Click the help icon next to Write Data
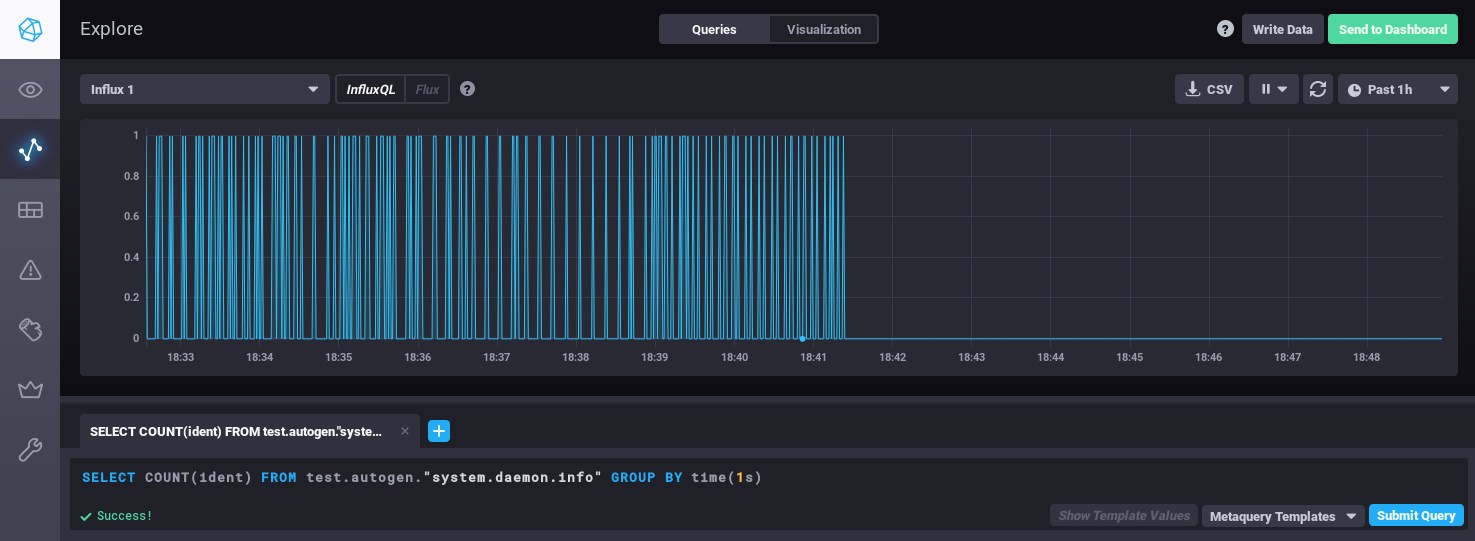The width and height of the screenshot is (1475, 541). point(1225,29)
